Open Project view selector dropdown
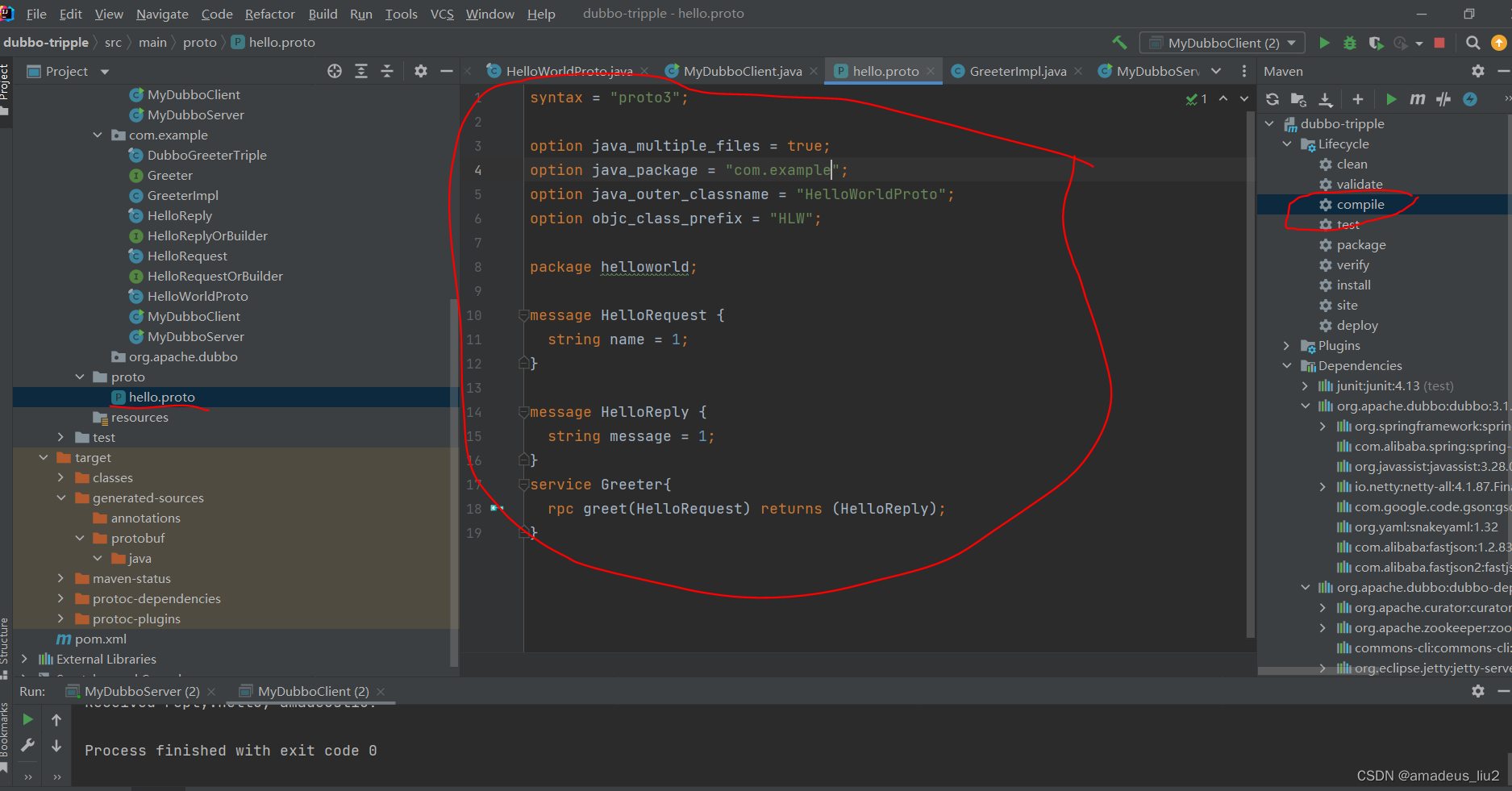1512x791 pixels. click(68, 71)
